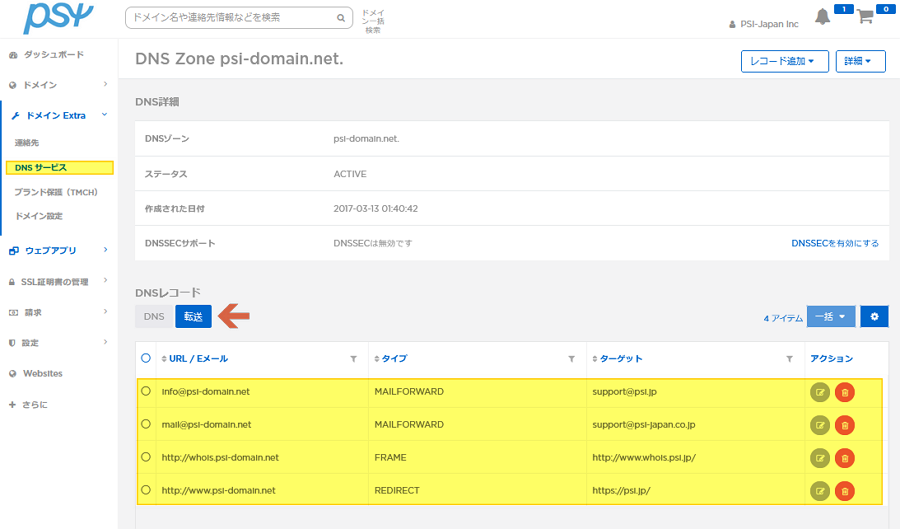Click the globe icon next to ドメイン

(x=13, y=85)
